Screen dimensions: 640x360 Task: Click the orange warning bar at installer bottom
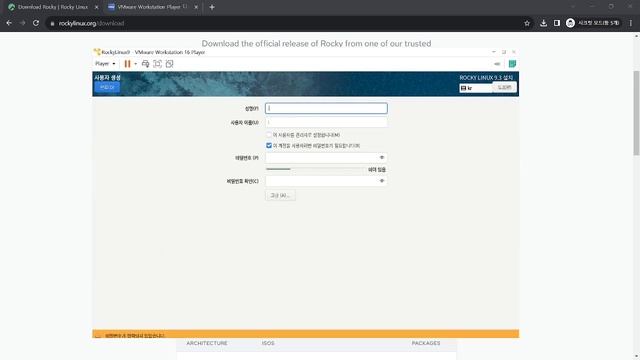pos(305,334)
